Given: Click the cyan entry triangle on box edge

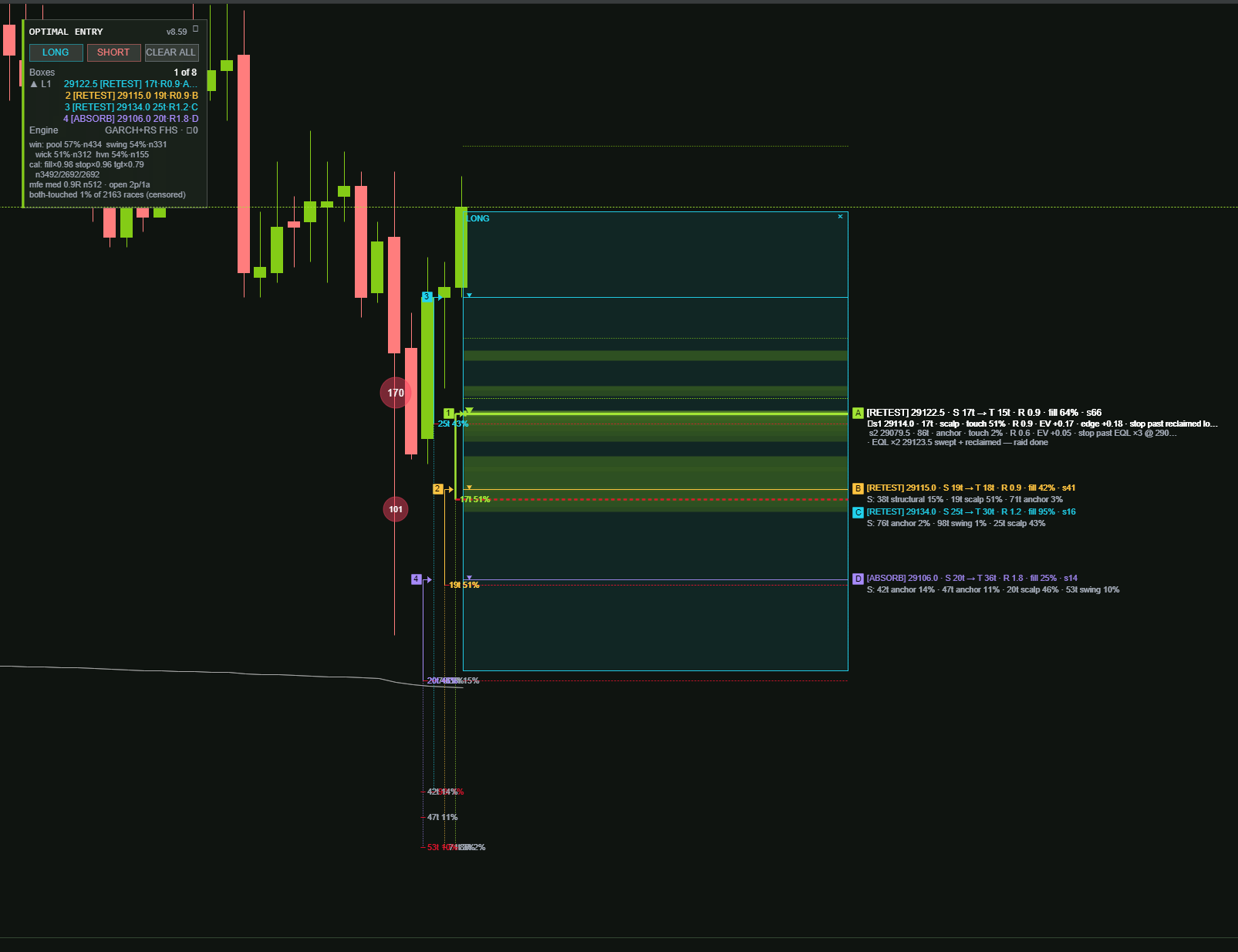Looking at the screenshot, I should coord(469,295).
